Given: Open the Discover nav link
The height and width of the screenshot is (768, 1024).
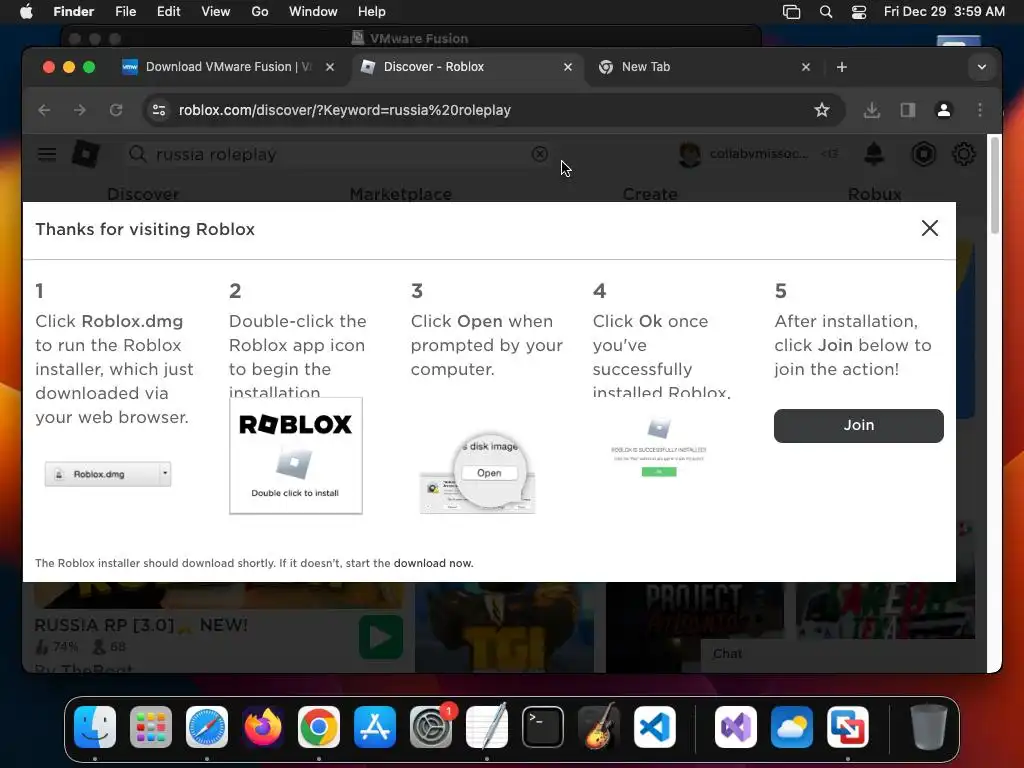Looking at the screenshot, I should [x=143, y=194].
